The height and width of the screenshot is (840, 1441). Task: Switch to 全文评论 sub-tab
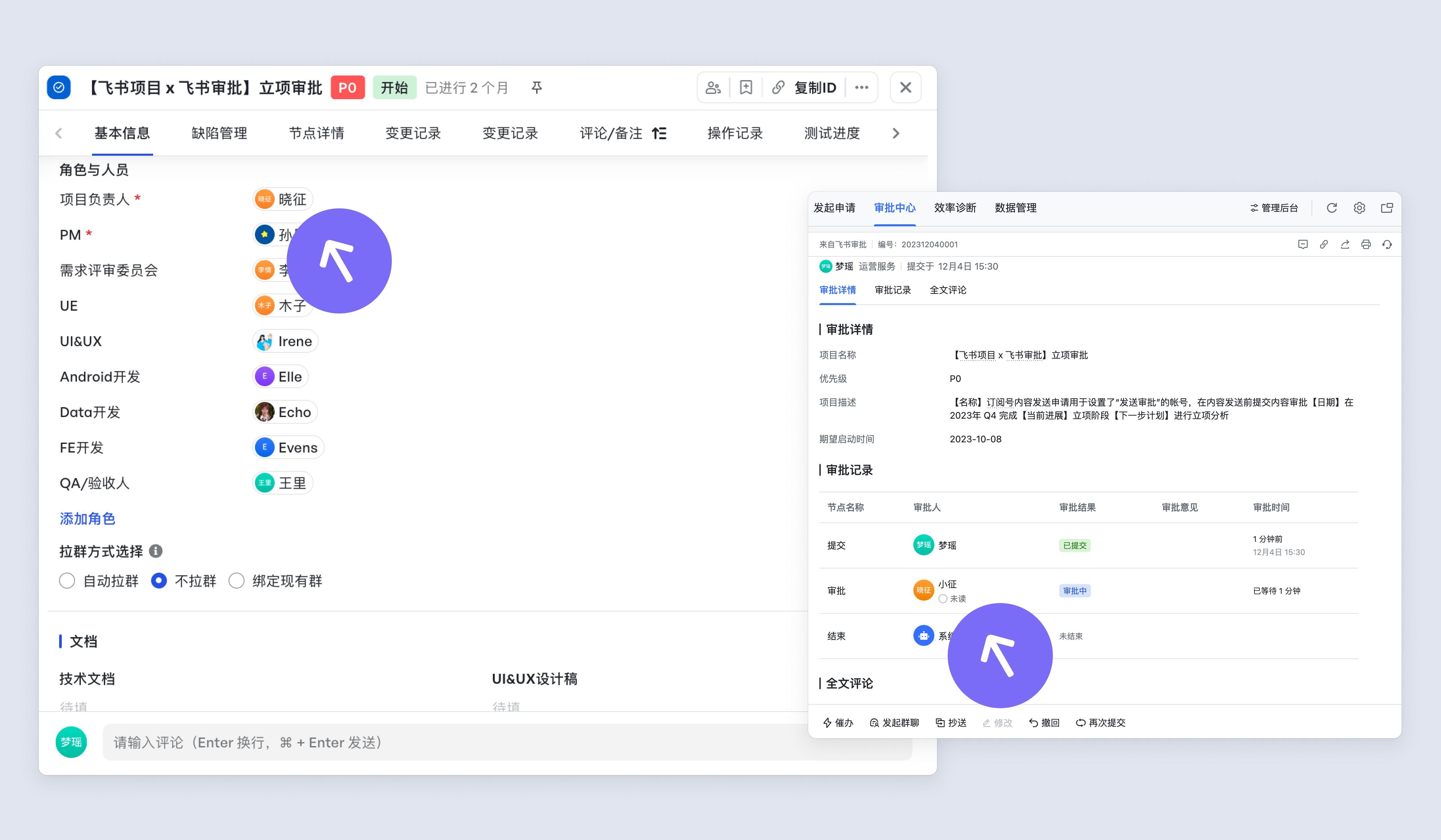(948, 290)
